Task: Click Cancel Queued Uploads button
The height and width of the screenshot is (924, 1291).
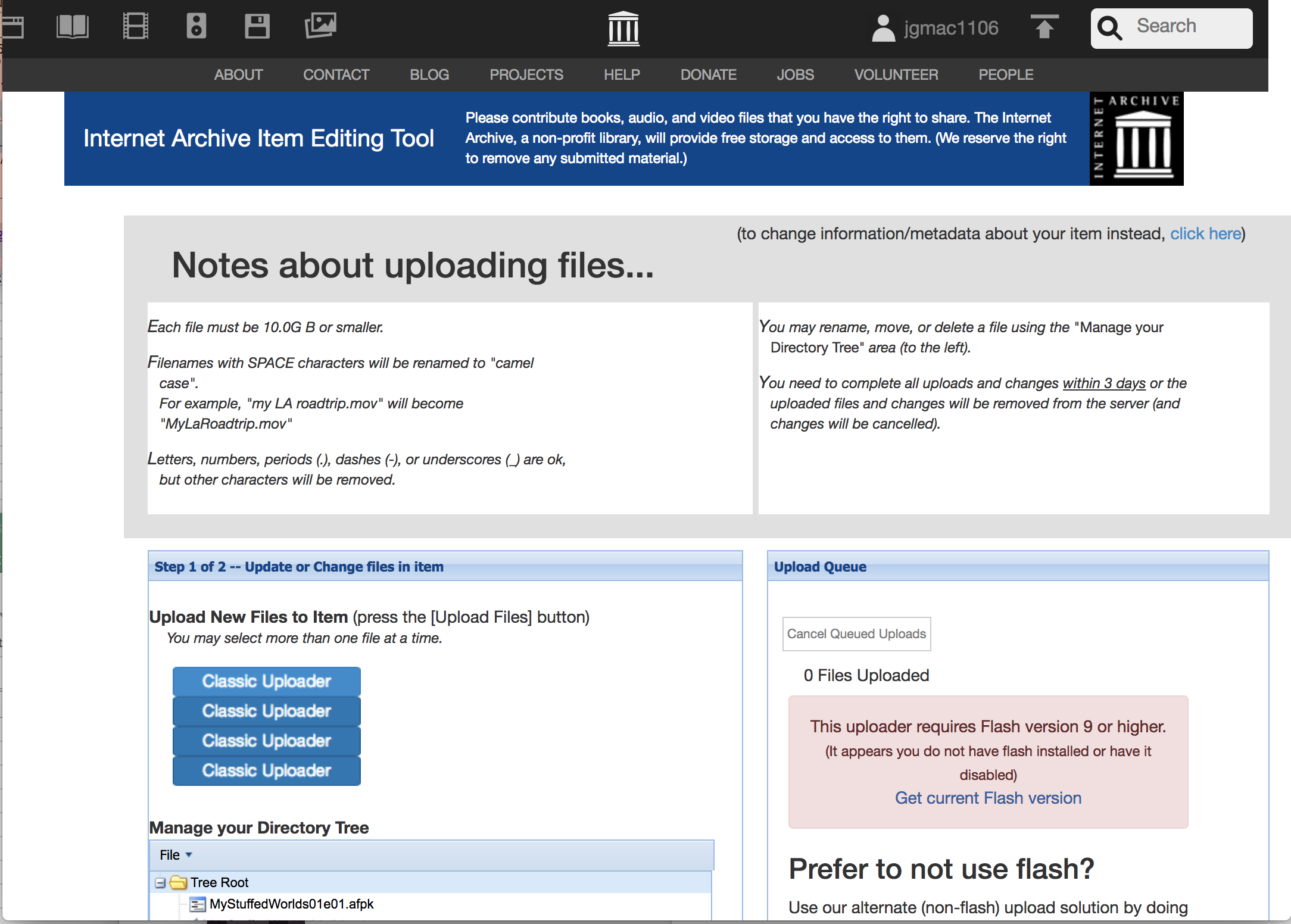Action: 856,634
